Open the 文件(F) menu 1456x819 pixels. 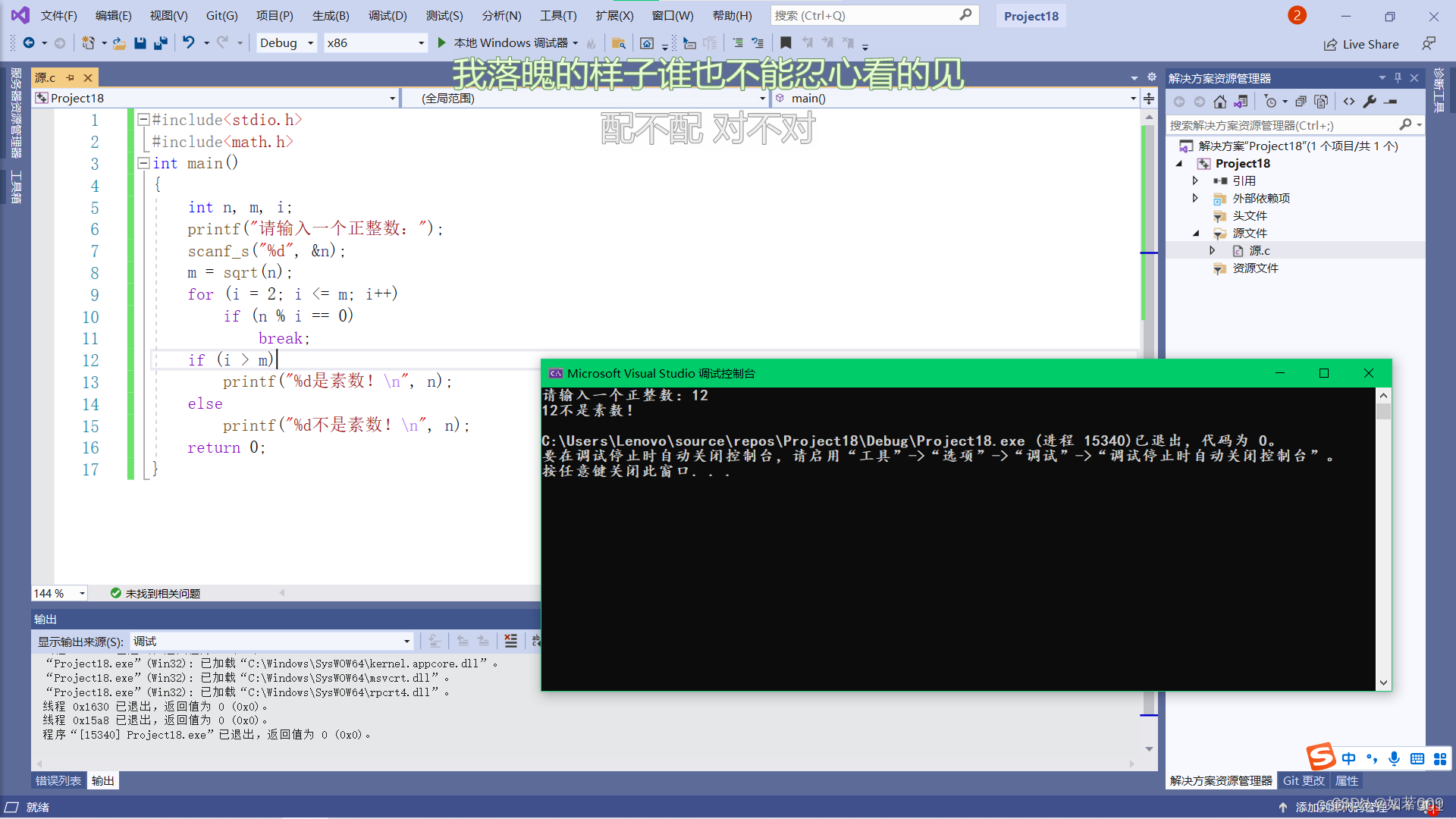click(58, 15)
